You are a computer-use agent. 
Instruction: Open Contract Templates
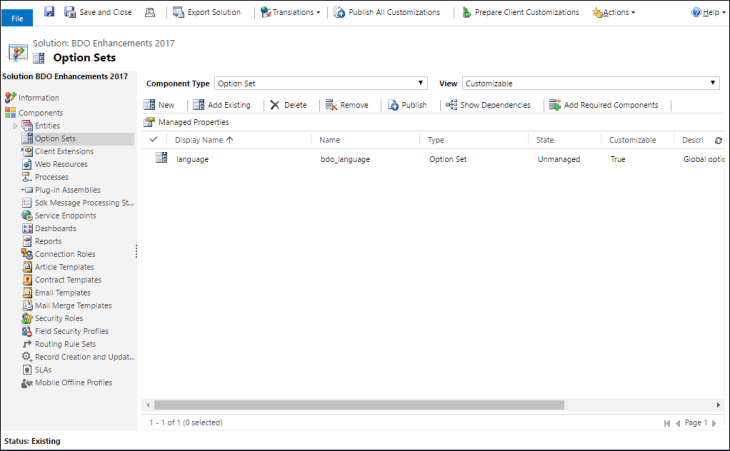(62, 280)
